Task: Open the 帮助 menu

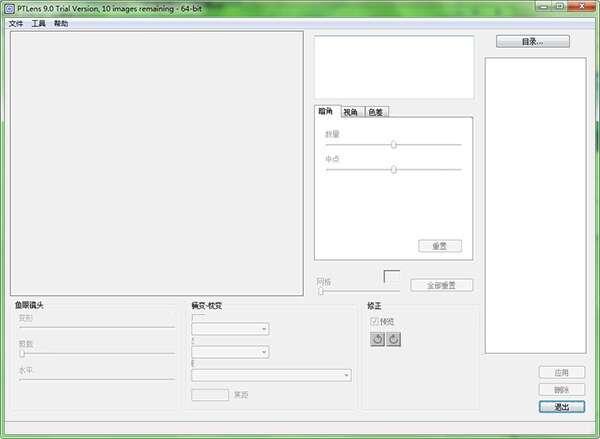Action: coord(61,23)
